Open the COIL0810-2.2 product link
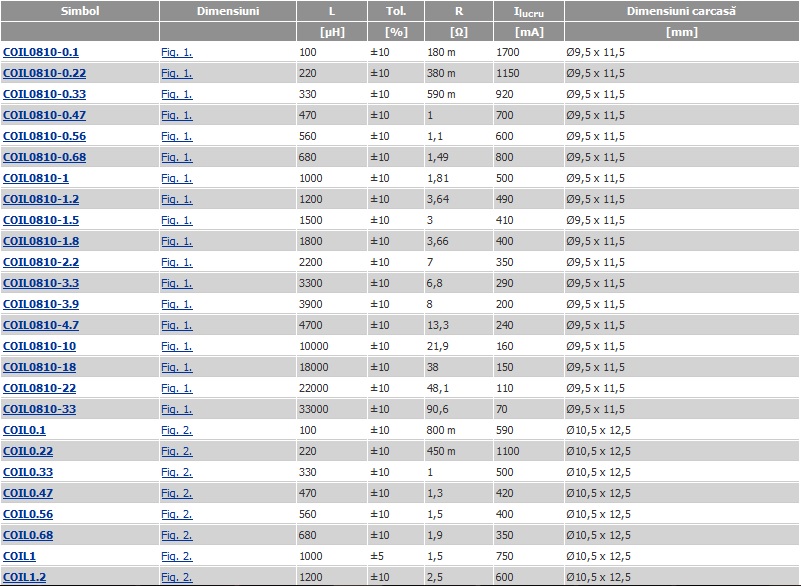The height and width of the screenshot is (586, 801). pyautogui.click(x=41, y=262)
